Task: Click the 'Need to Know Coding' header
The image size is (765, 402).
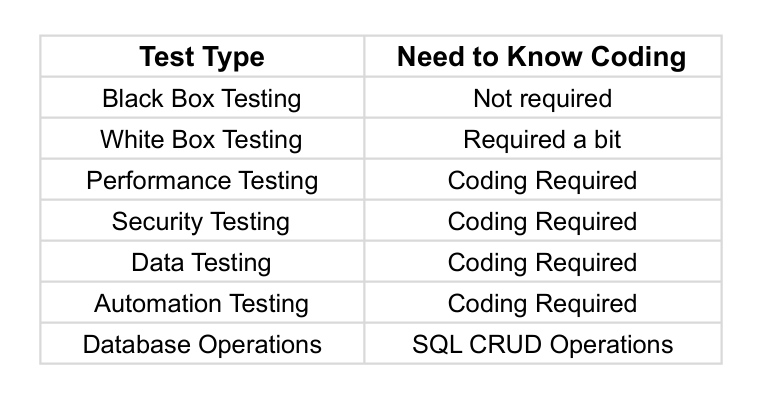Action: point(541,57)
